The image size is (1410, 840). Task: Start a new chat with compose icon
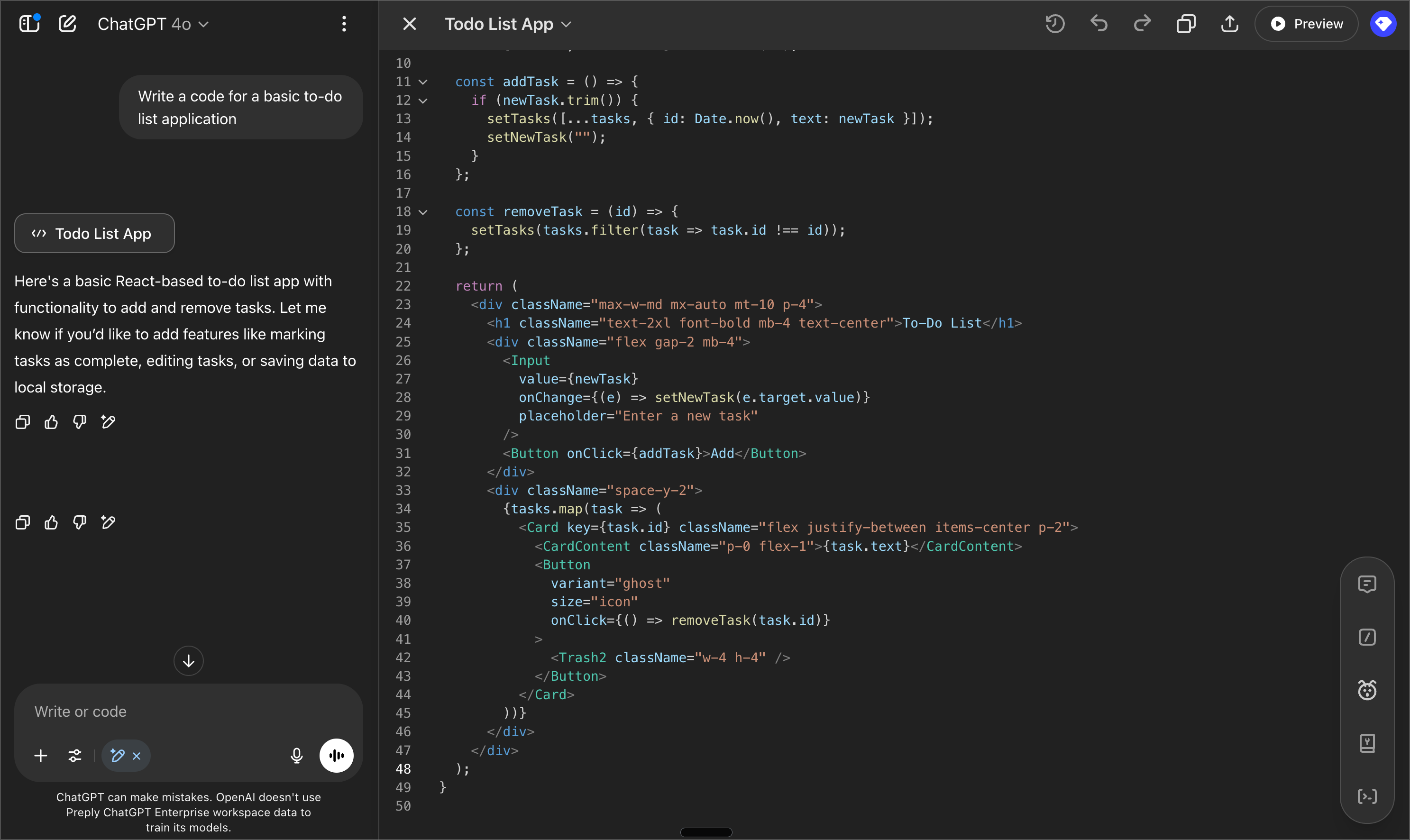coord(67,24)
